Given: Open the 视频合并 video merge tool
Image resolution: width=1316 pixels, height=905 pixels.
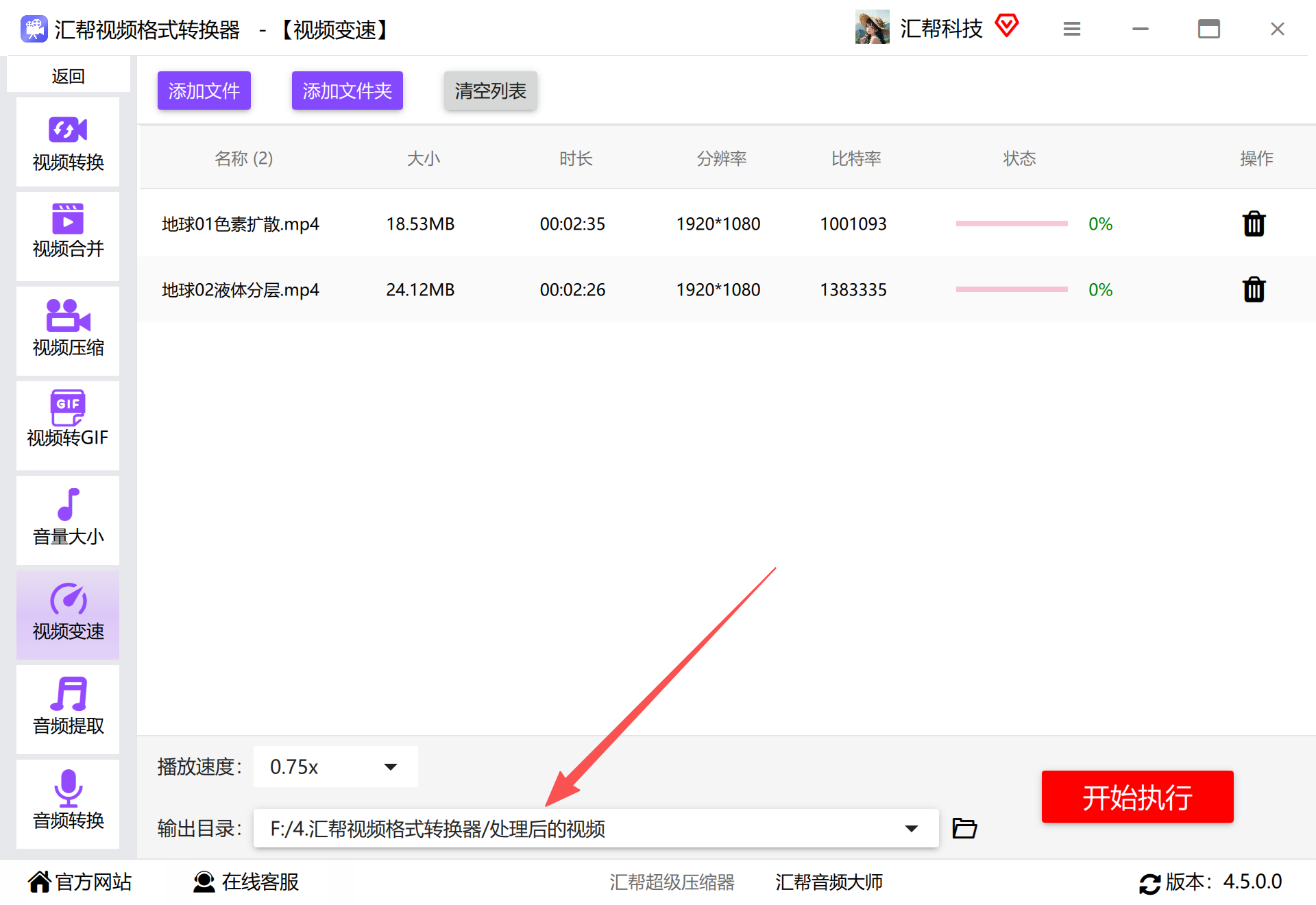Looking at the screenshot, I should [x=68, y=237].
